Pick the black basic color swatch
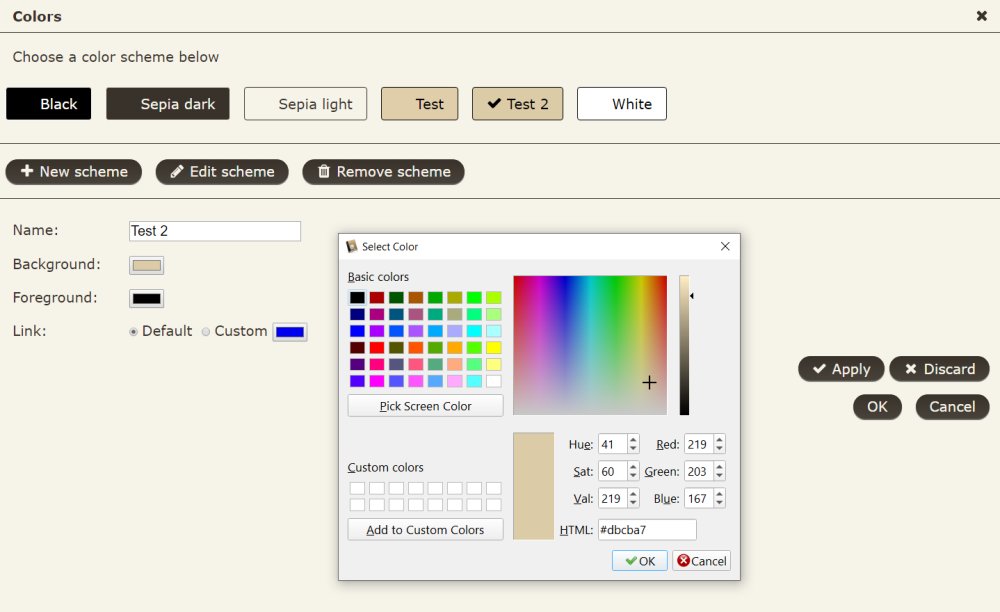1000x612 pixels. coord(357,298)
